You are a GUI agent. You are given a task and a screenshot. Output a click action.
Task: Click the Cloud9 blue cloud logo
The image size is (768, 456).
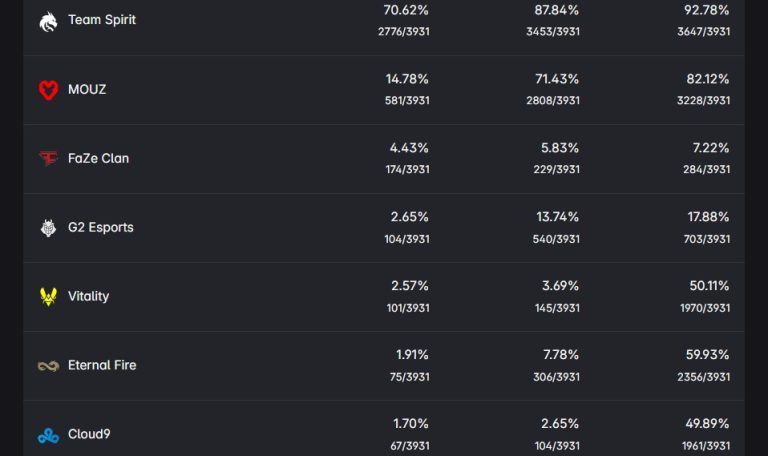click(48, 435)
